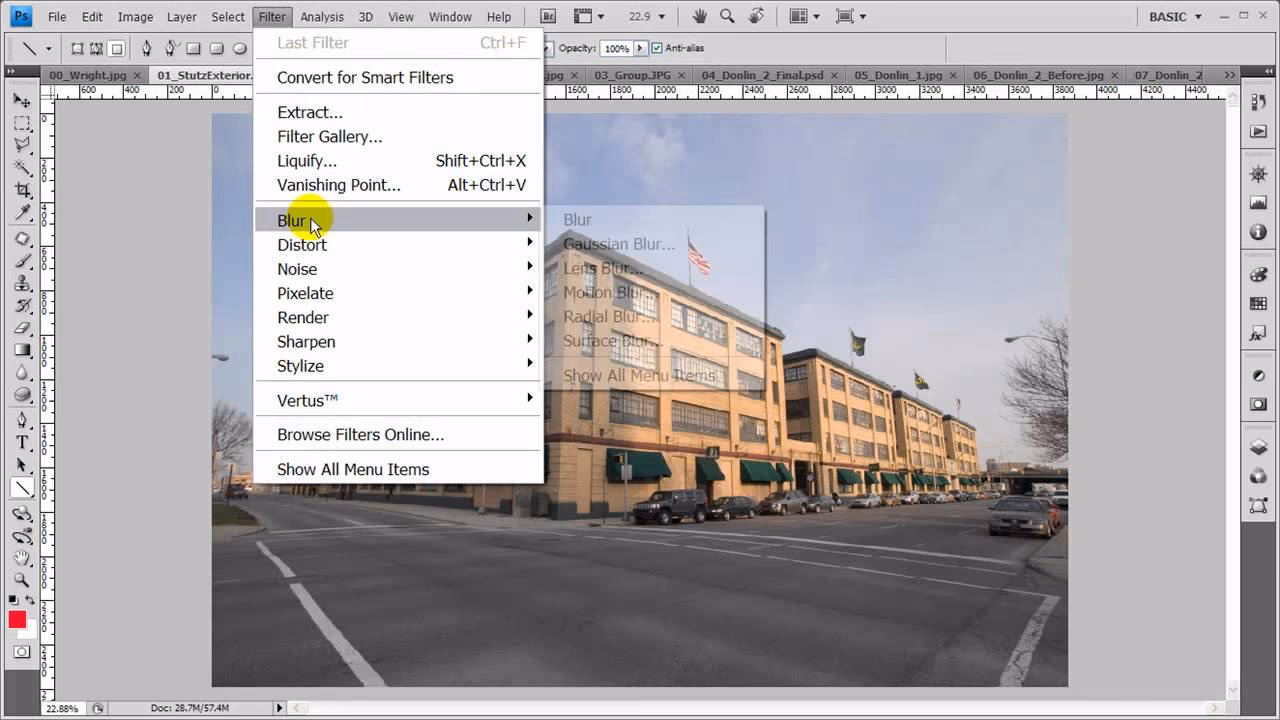Click the status bar zoom percentage field

[x=61, y=708]
